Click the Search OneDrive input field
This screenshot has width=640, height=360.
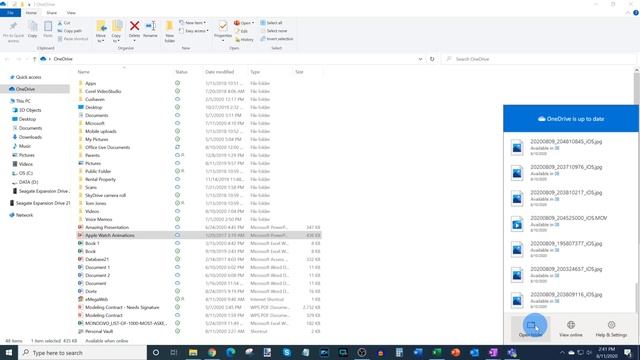[x=540, y=59]
